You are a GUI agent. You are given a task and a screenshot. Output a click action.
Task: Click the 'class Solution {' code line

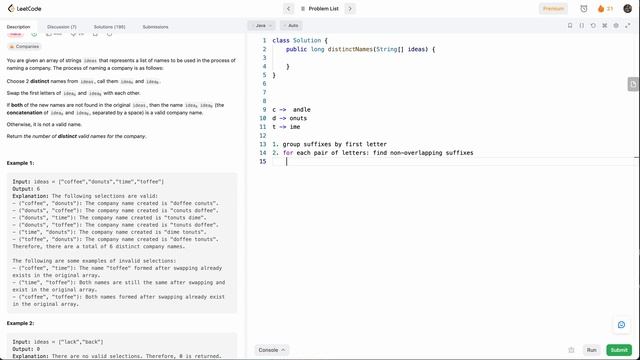300,40
